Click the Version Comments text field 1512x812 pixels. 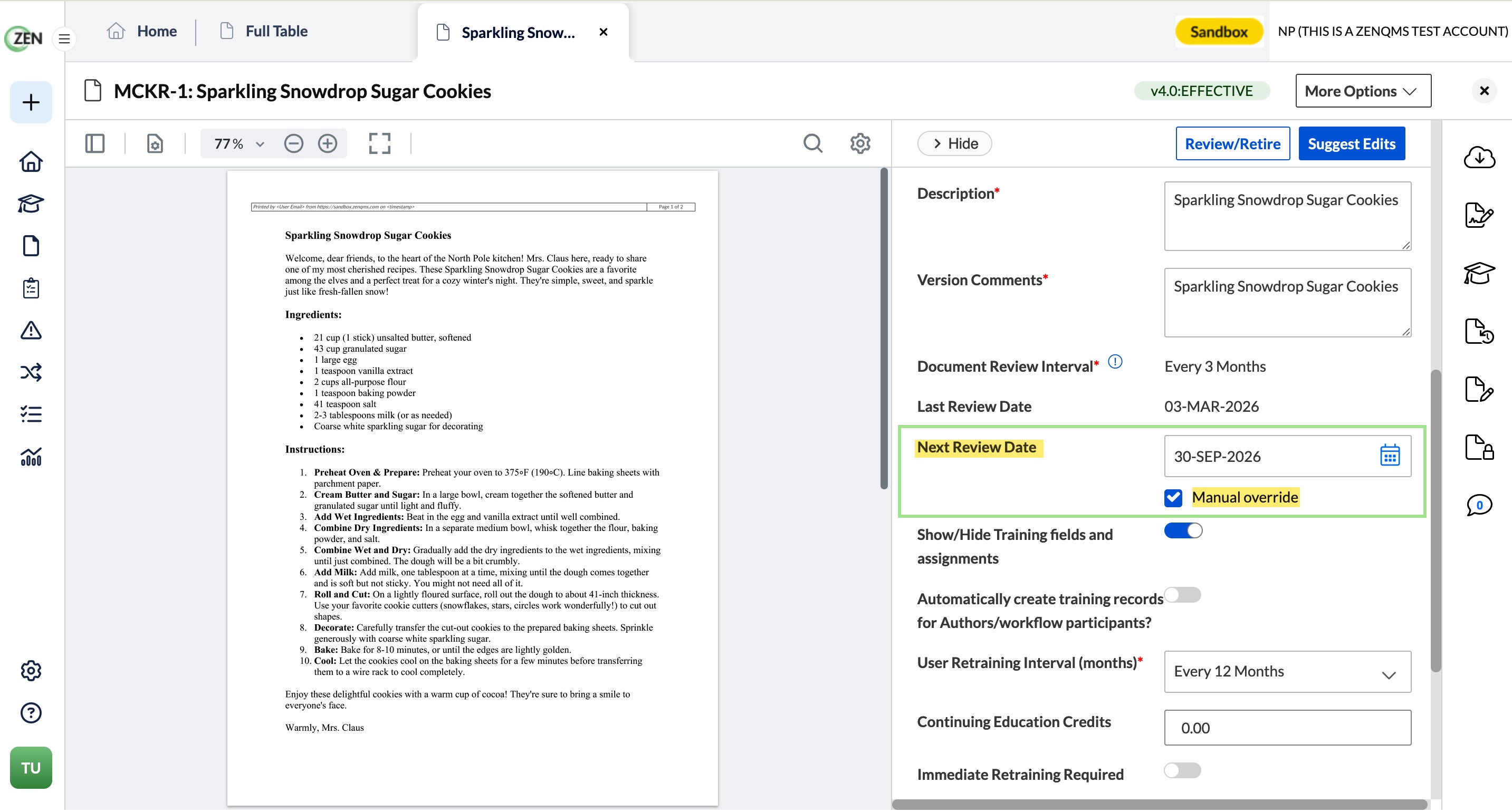tap(1287, 302)
